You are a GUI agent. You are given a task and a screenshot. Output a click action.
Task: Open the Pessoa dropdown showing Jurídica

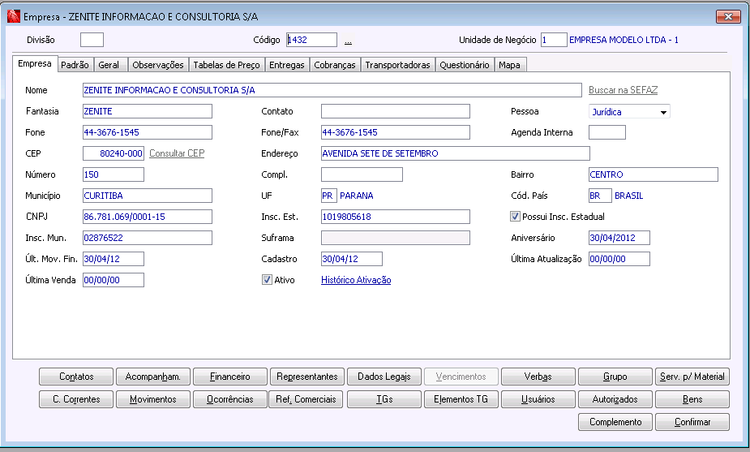point(629,111)
